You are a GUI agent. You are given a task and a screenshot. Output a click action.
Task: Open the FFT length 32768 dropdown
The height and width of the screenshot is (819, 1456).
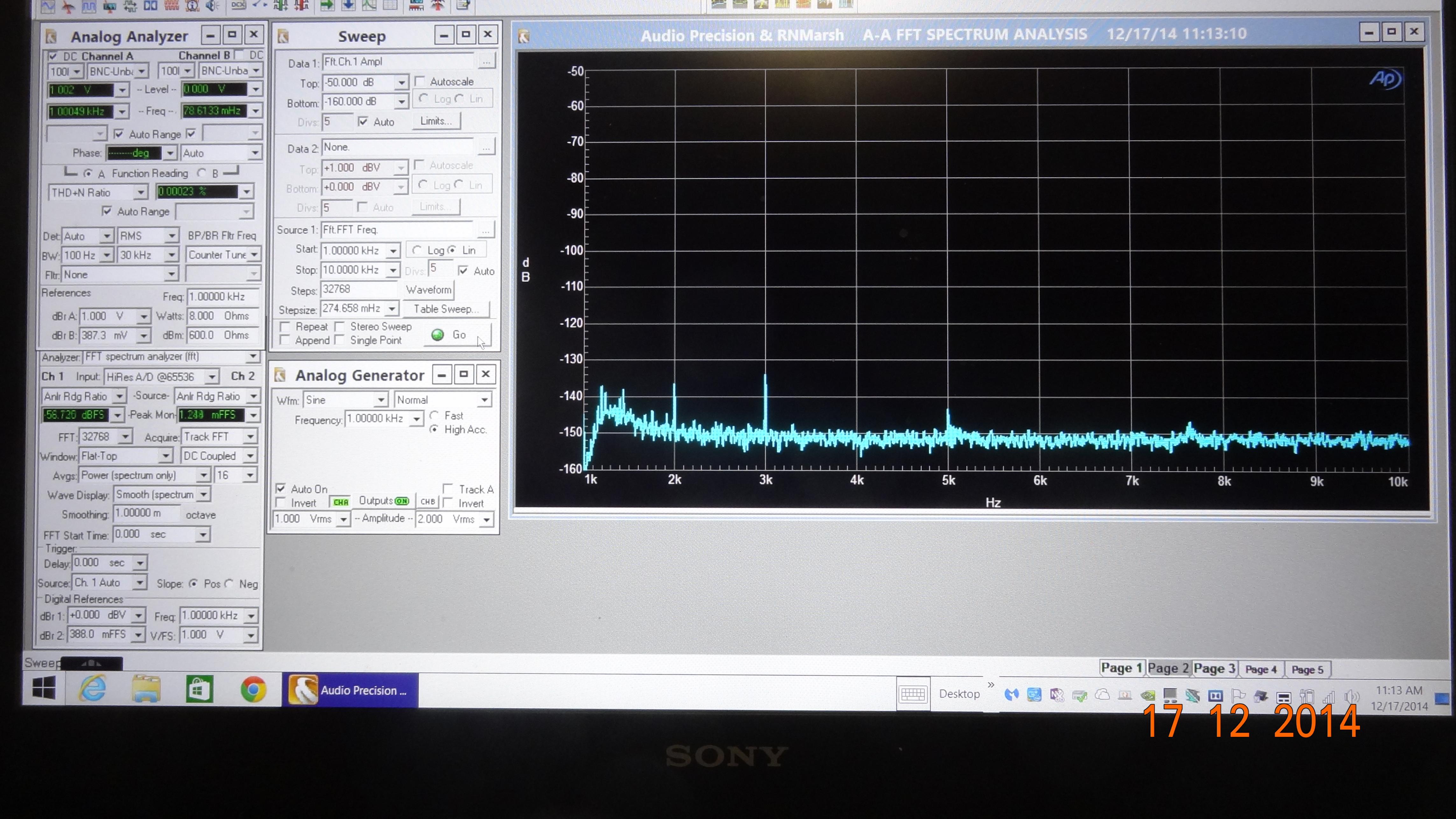click(x=125, y=437)
